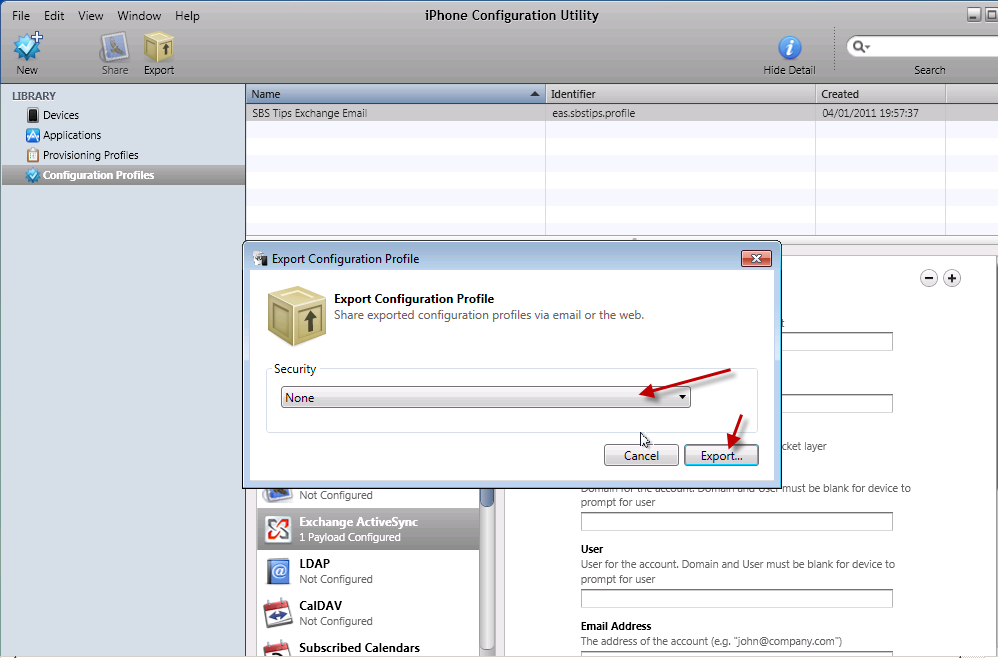This screenshot has width=998, height=658.
Task: Click the Share toolbar icon
Action: [x=114, y=49]
